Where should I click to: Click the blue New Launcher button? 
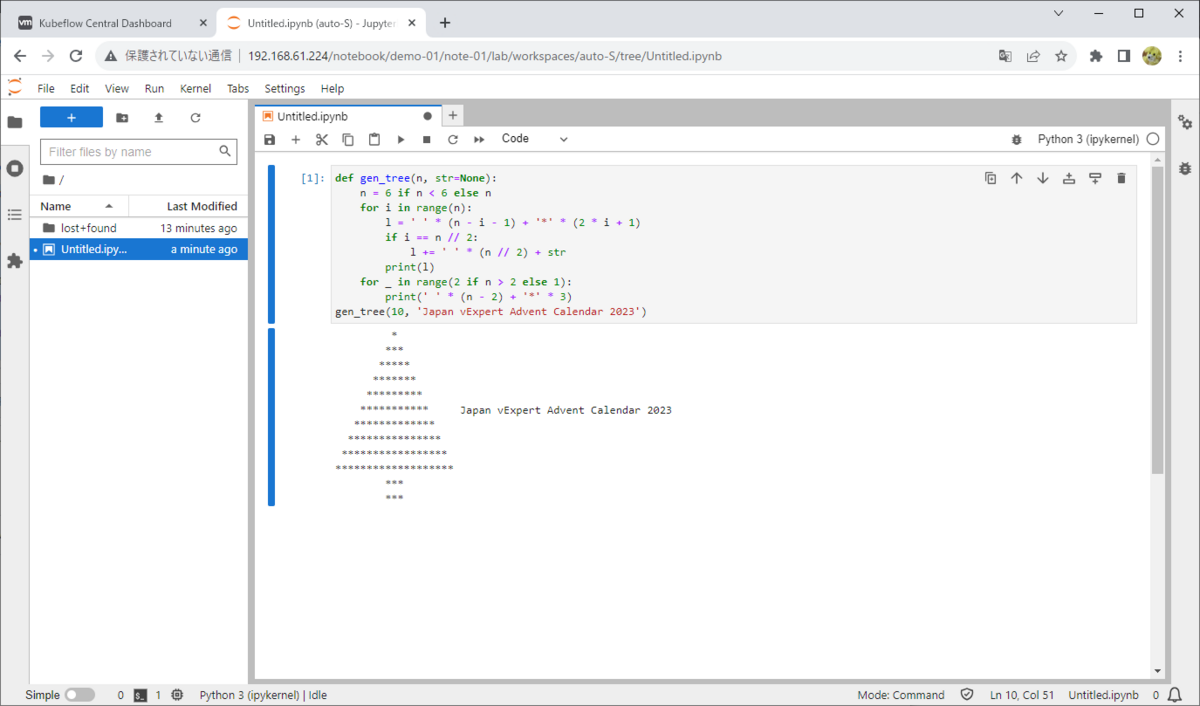[71, 118]
